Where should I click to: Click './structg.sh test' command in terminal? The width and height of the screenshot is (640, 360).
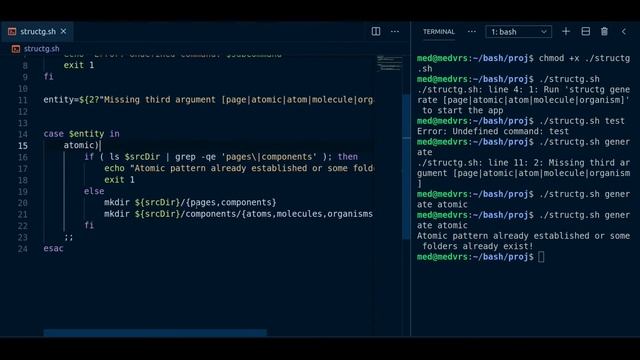(582, 121)
